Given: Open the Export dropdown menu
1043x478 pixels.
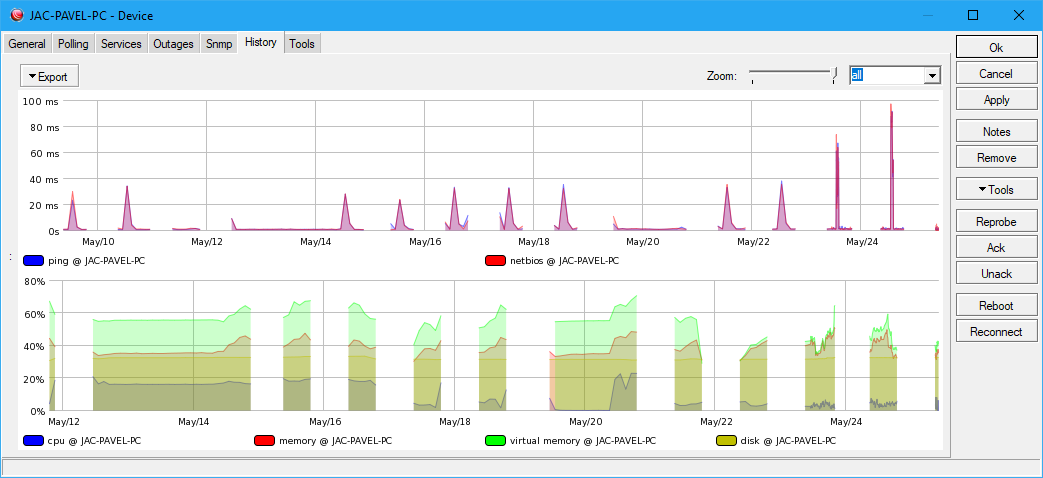Looking at the screenshot, I should click(x=49, y=76).
